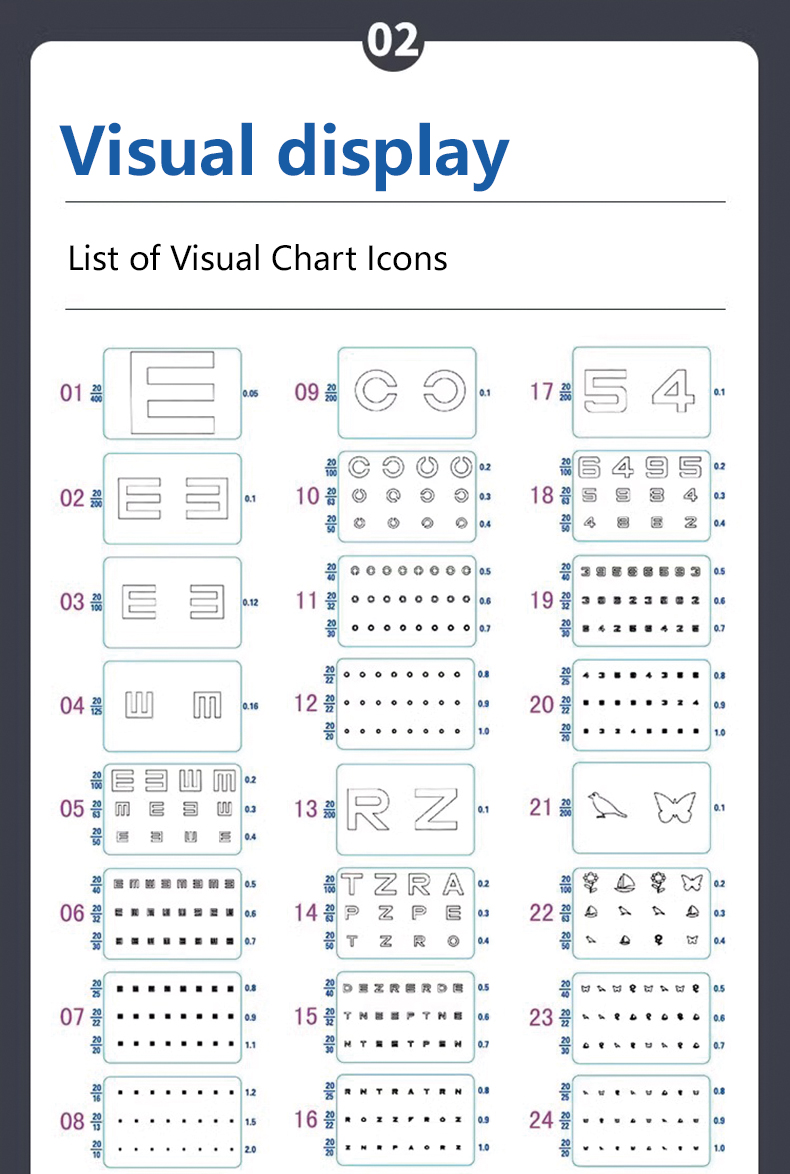Select chart 05 three-row tumbling E
The width and height of the screenshot is (790, 1174).
pyautogui.click(x=172, y=809)
